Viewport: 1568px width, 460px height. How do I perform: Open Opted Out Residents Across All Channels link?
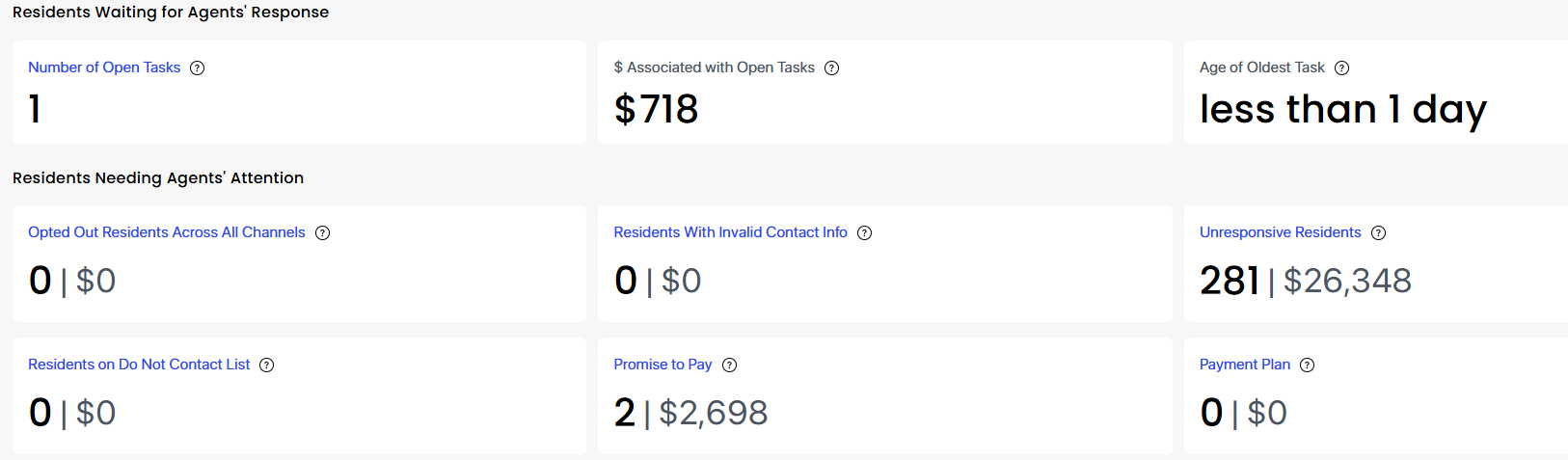(167, 232)
